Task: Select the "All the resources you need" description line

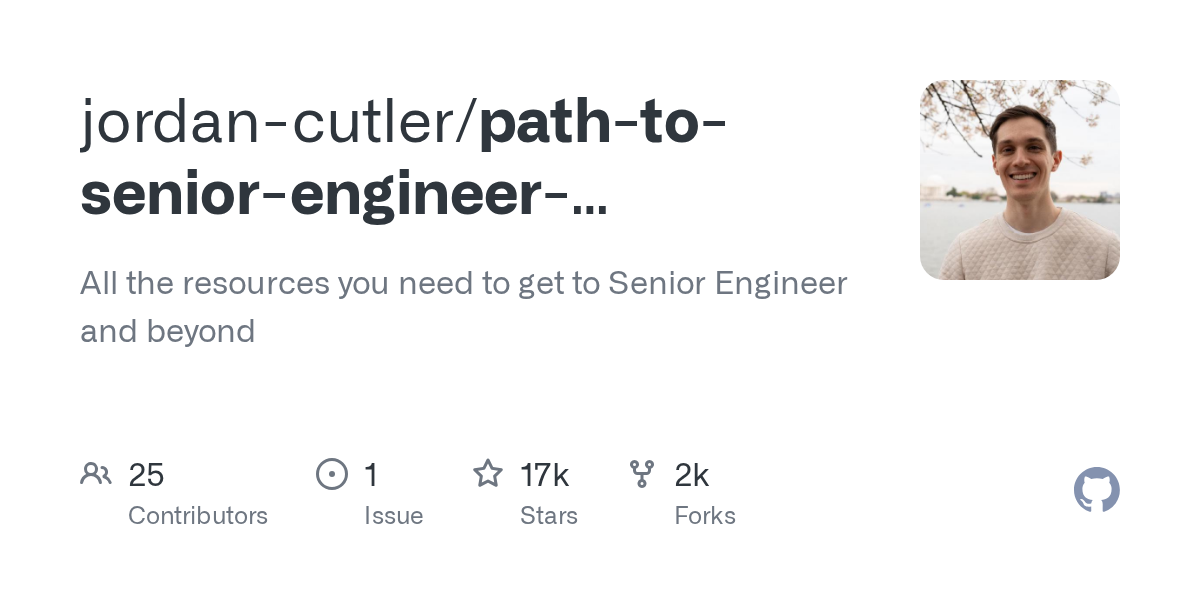Action: (x=464, y=284)
